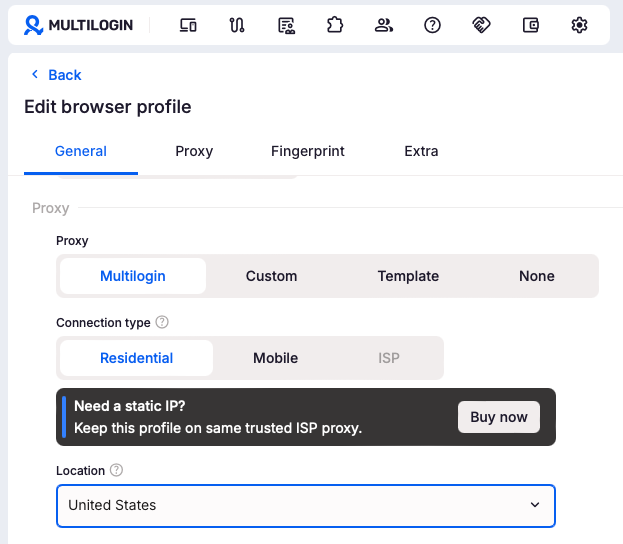
Task: Open the extensions puzzle icon
Action: 335,25
